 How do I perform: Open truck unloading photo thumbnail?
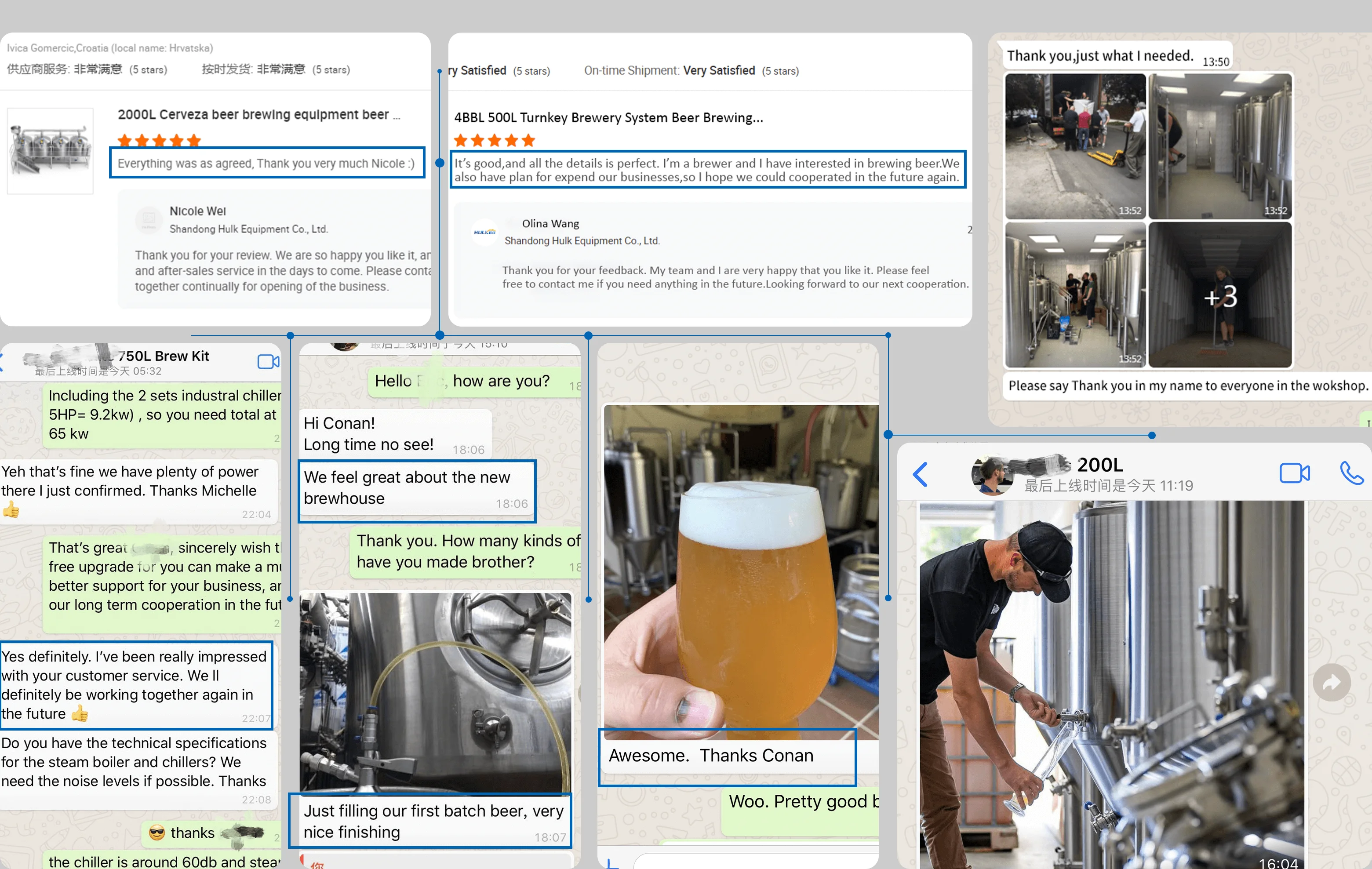pos(1075,146)
